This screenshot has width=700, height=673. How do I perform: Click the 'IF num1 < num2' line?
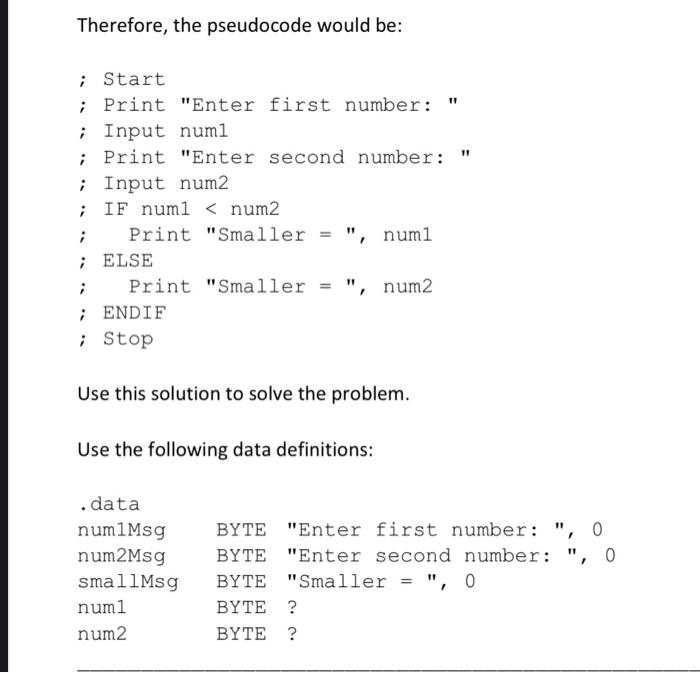pos(179,209)
